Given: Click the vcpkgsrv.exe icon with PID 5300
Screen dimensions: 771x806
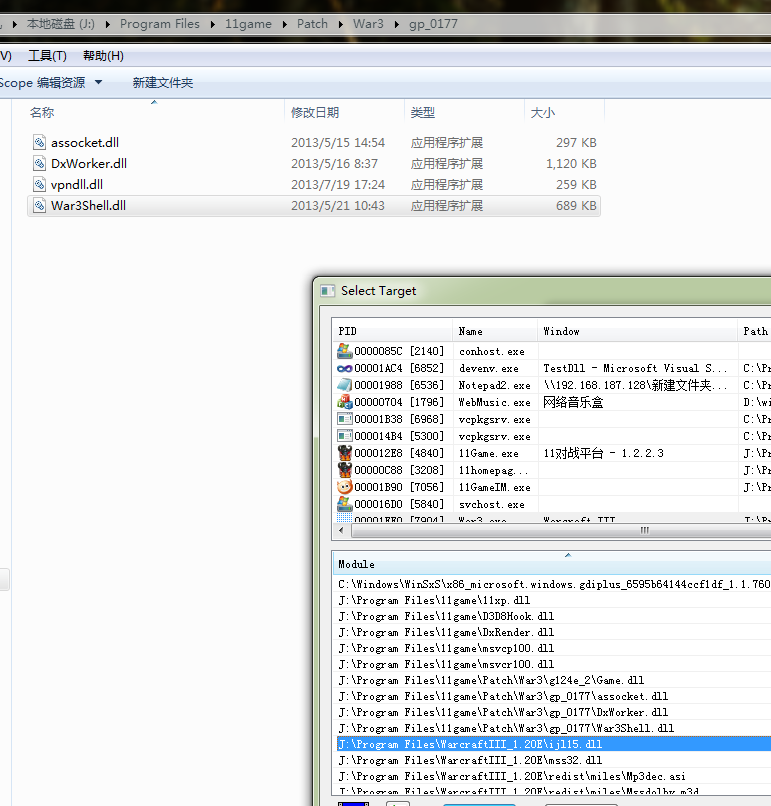Looking at the screenshot, I should 344,436.
